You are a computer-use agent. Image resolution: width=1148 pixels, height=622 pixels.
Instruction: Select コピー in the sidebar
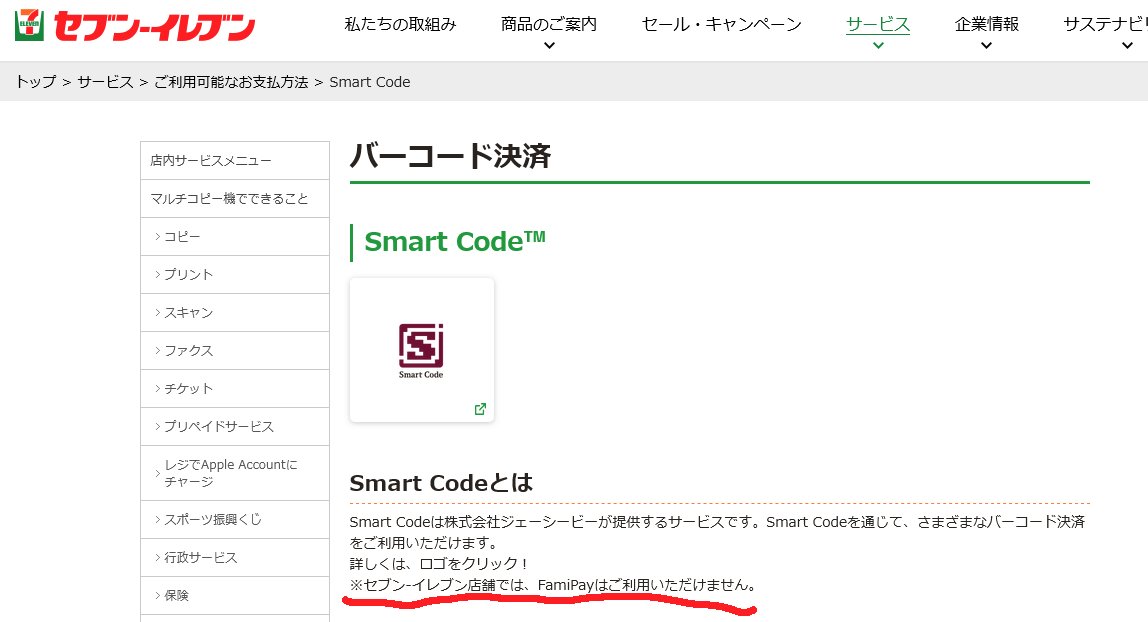click(235, 236)
